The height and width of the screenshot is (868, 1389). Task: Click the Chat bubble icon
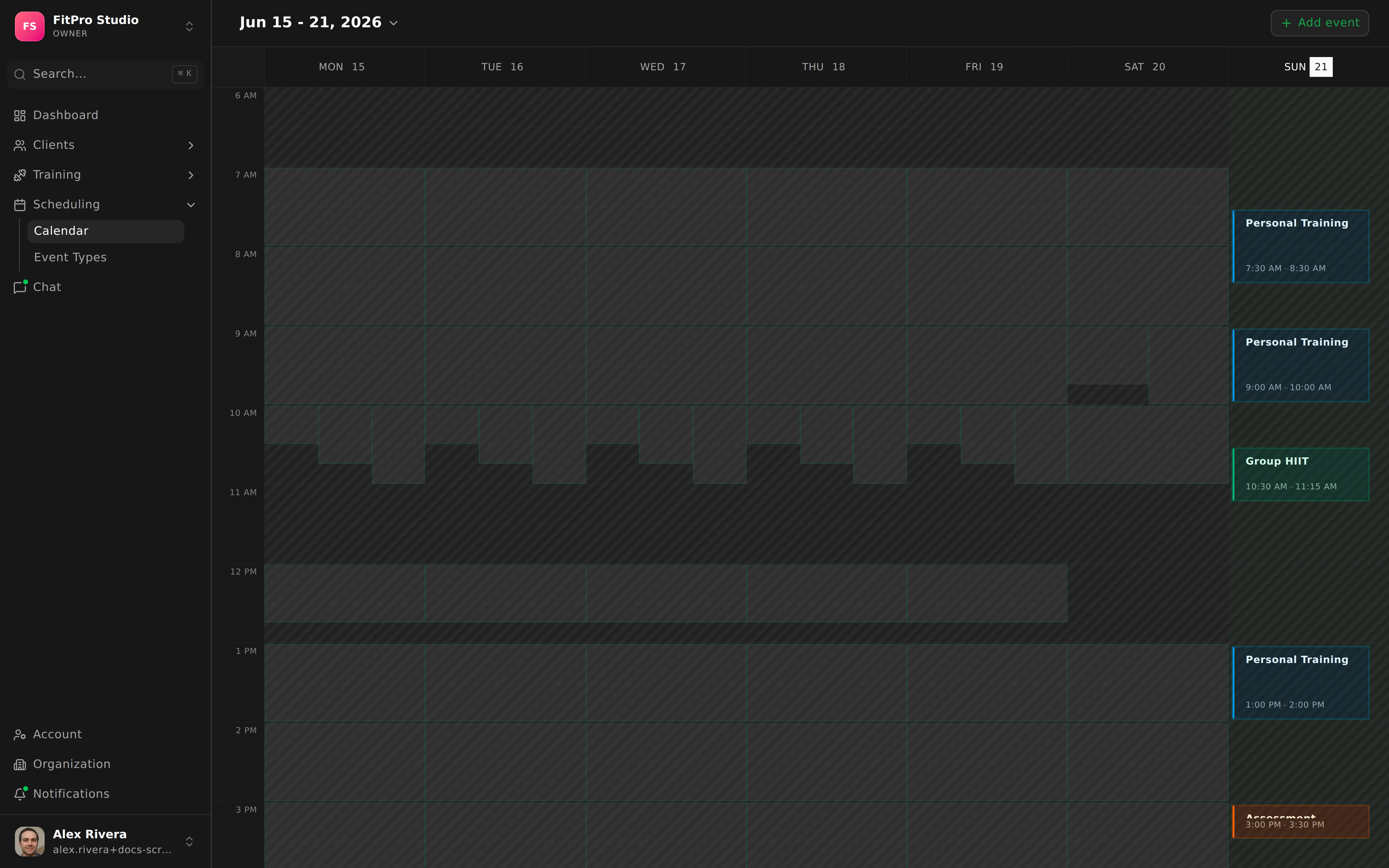[x=20, y=288]
